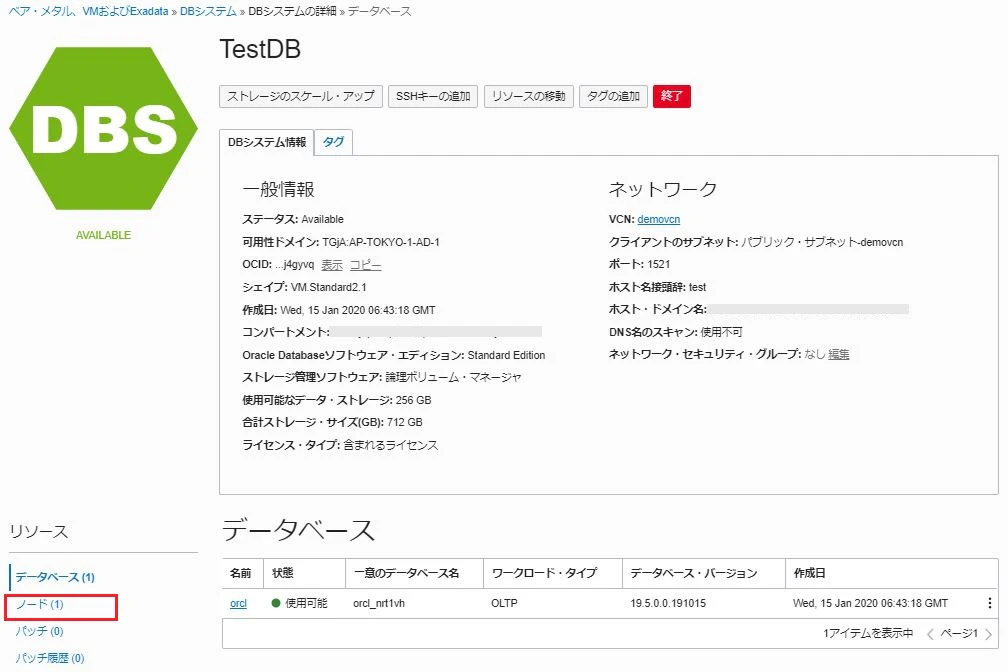Edit network security groups via 編集 link

click(x=838, y=354)
